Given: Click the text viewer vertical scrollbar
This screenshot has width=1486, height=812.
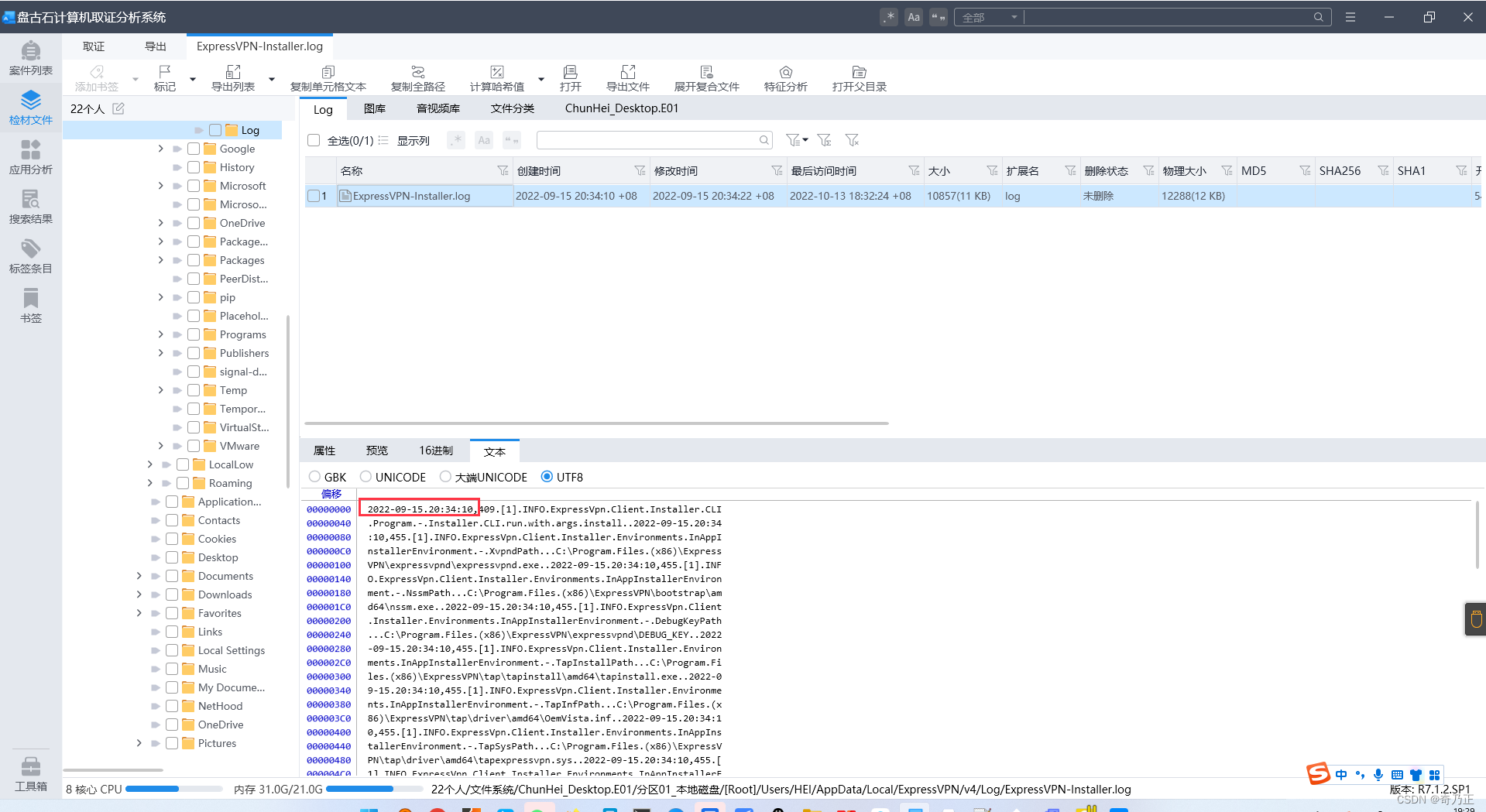Looking at the screenshot, I should click(1477, 534).
